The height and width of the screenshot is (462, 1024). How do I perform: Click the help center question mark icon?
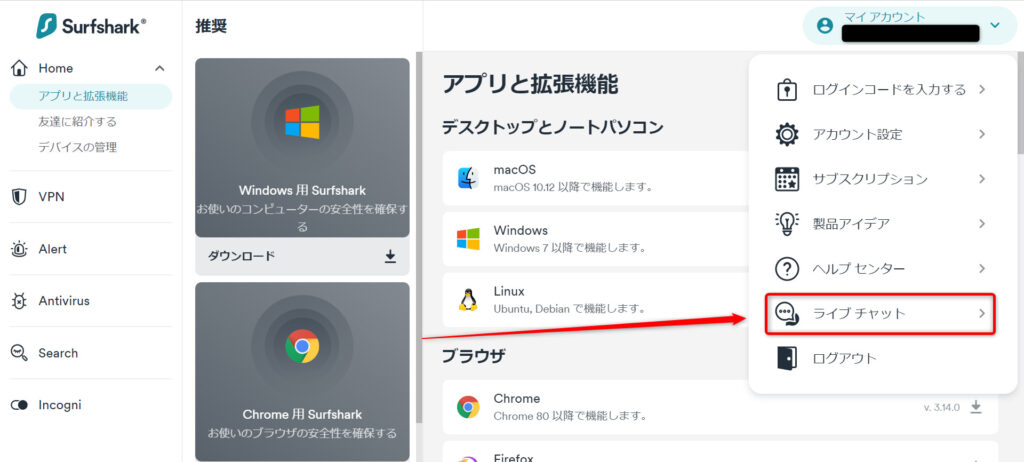[787, 269]
